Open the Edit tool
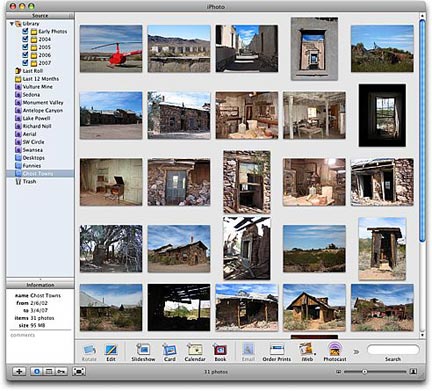This screenshot has height=391, width=432. pos(111,353)
